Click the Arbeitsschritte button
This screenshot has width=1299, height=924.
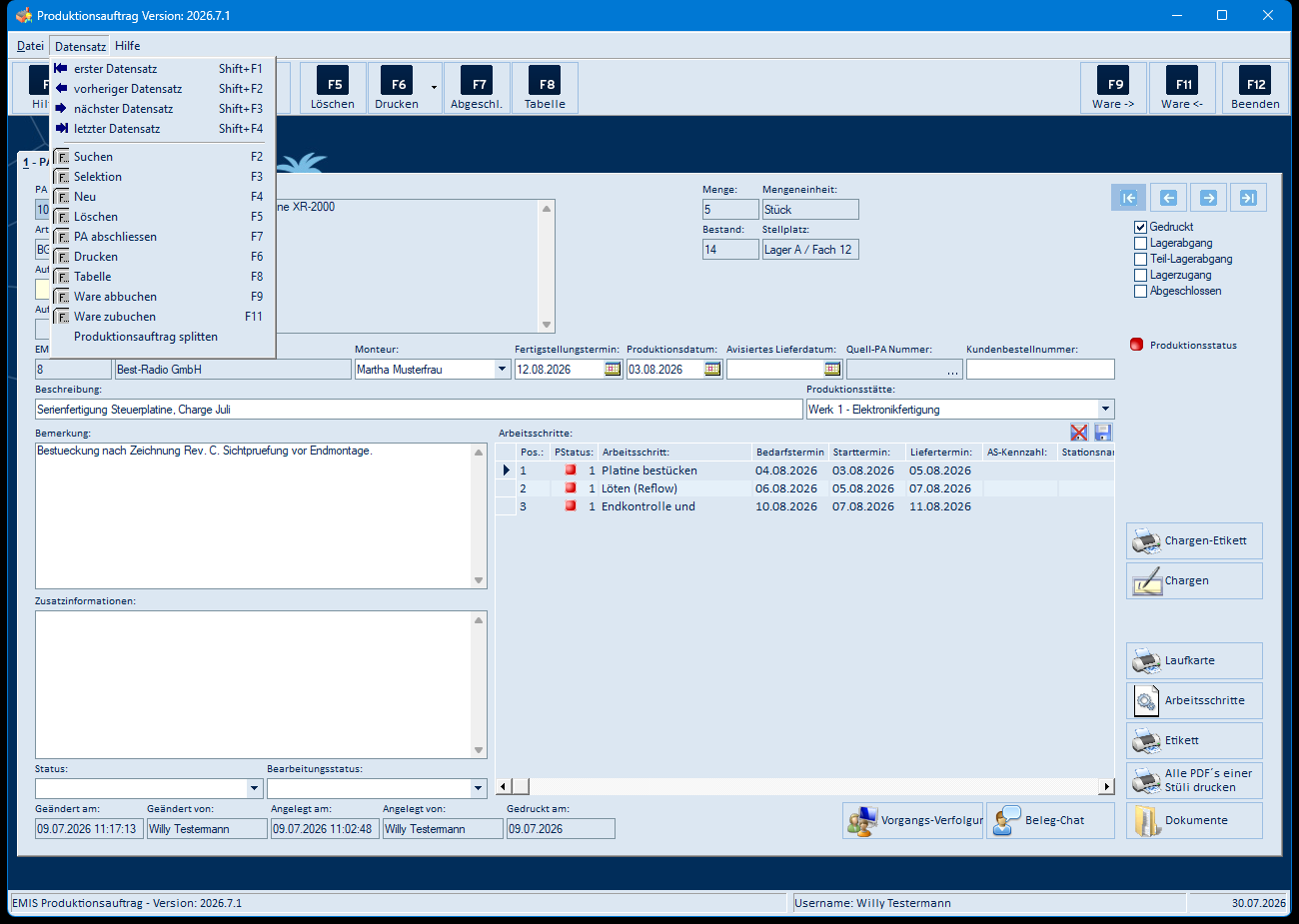(1194, 700)
